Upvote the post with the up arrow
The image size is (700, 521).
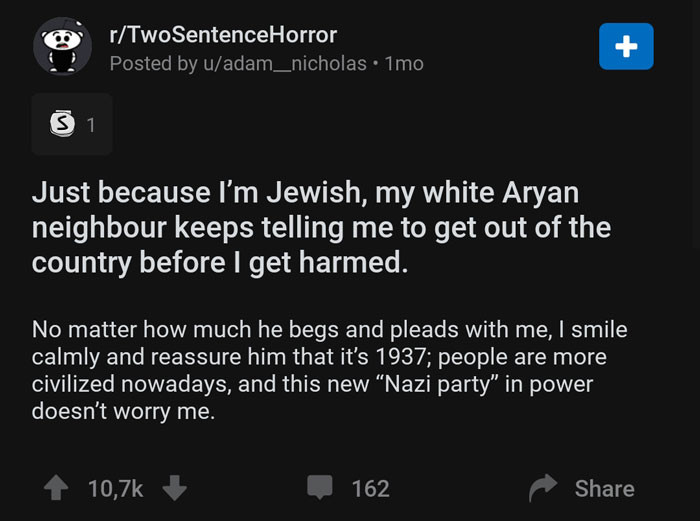(x=56, y=488)
